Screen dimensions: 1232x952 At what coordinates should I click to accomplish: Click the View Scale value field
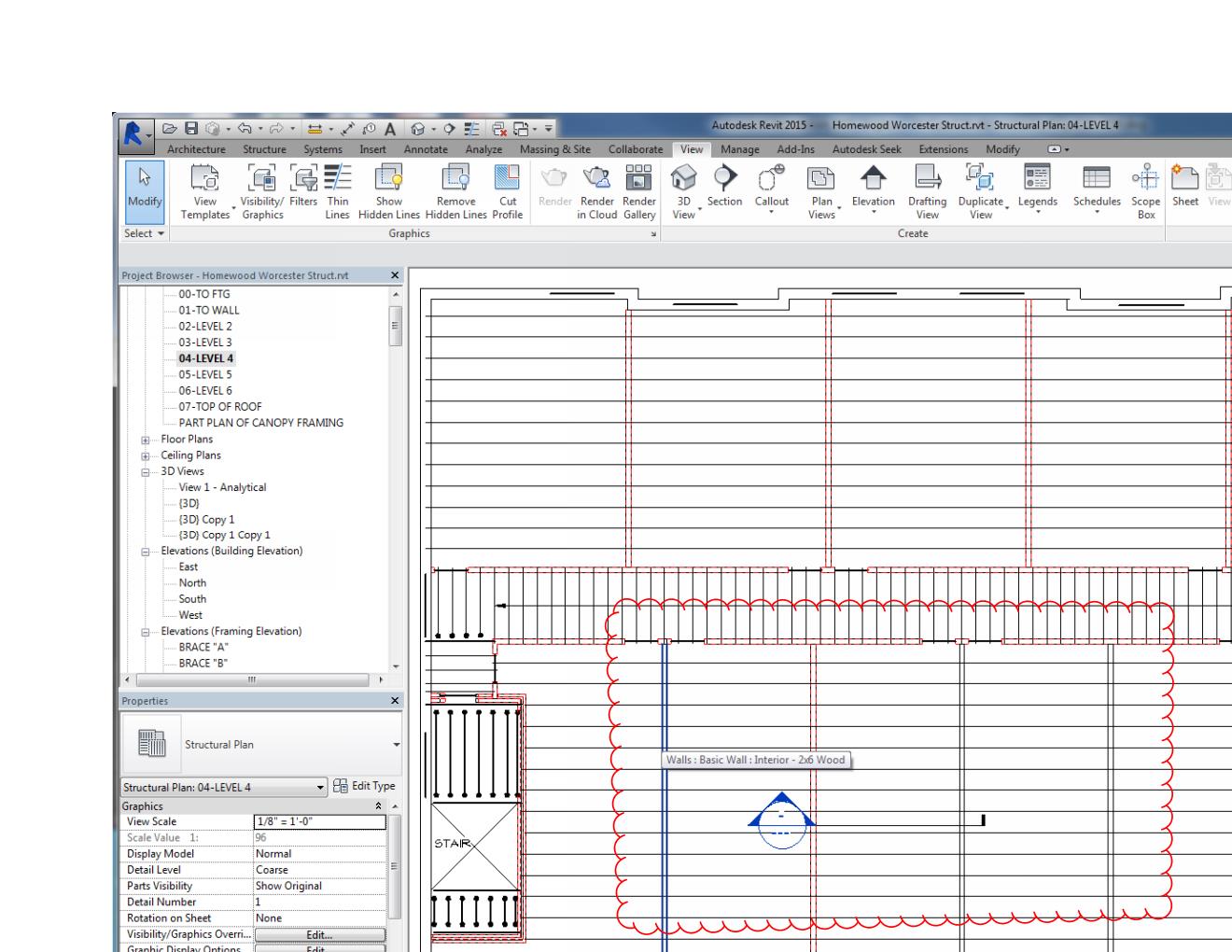tap(317, 821)
